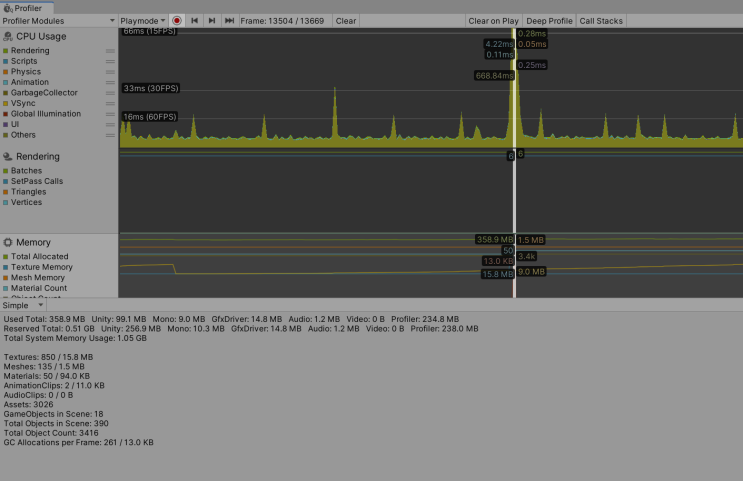This screenshot has height=481, width=743.
Task: Click 'Total Objects in Scene: 390' line
Action: pos(56,424)
